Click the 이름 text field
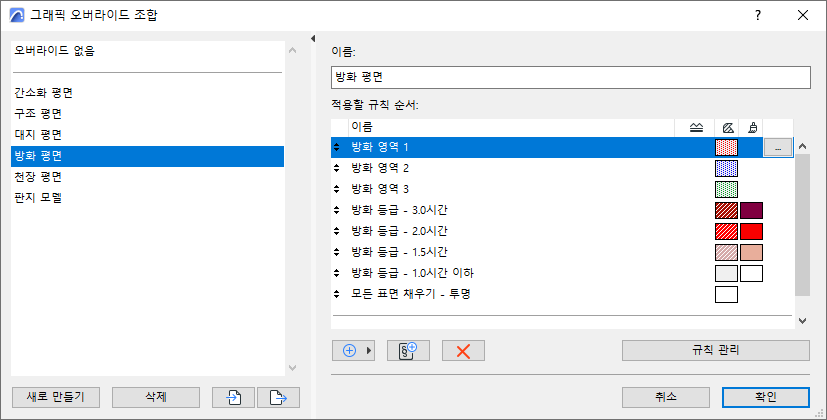 pyautogui.click(x=570, y=78)
